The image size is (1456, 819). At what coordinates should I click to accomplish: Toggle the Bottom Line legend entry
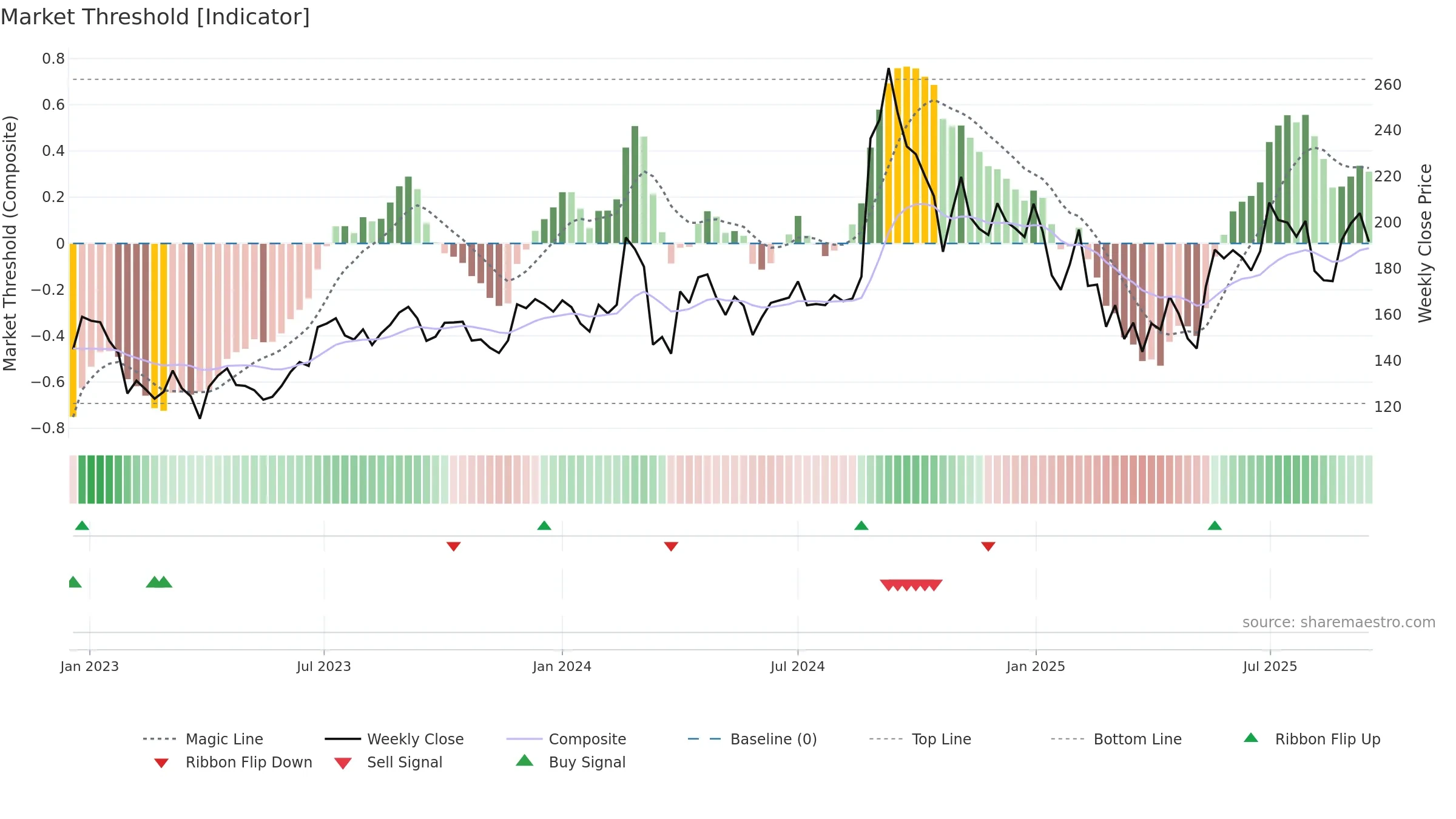(x=1116, y=739)
